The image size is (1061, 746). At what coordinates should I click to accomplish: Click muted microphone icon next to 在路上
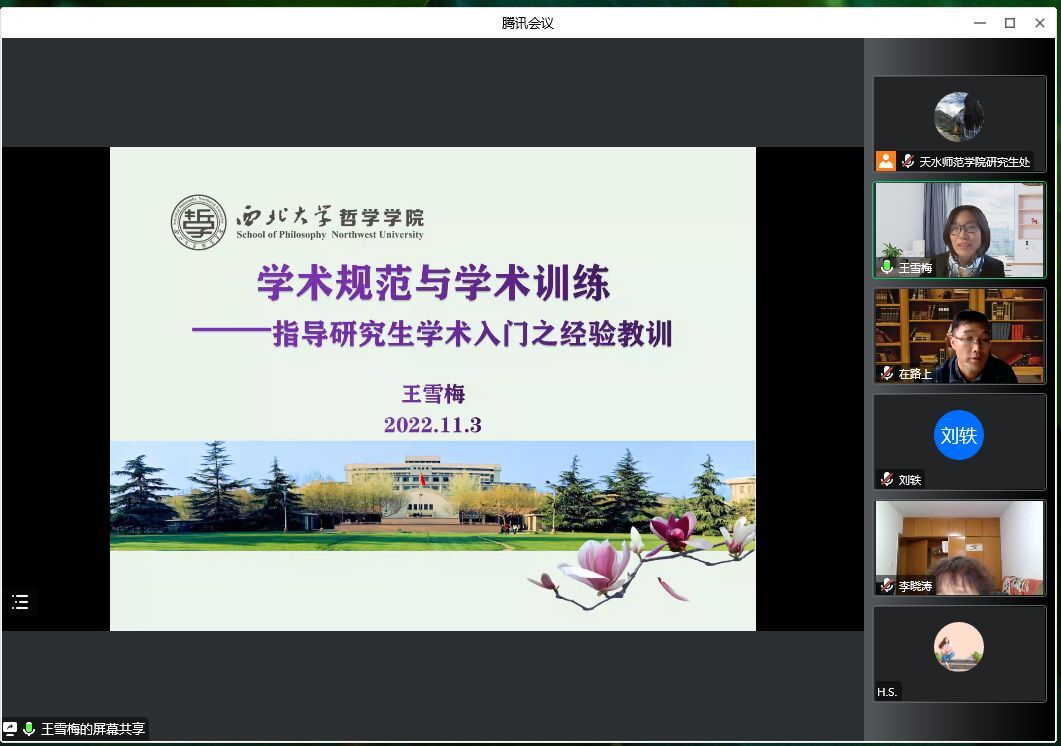886,373
